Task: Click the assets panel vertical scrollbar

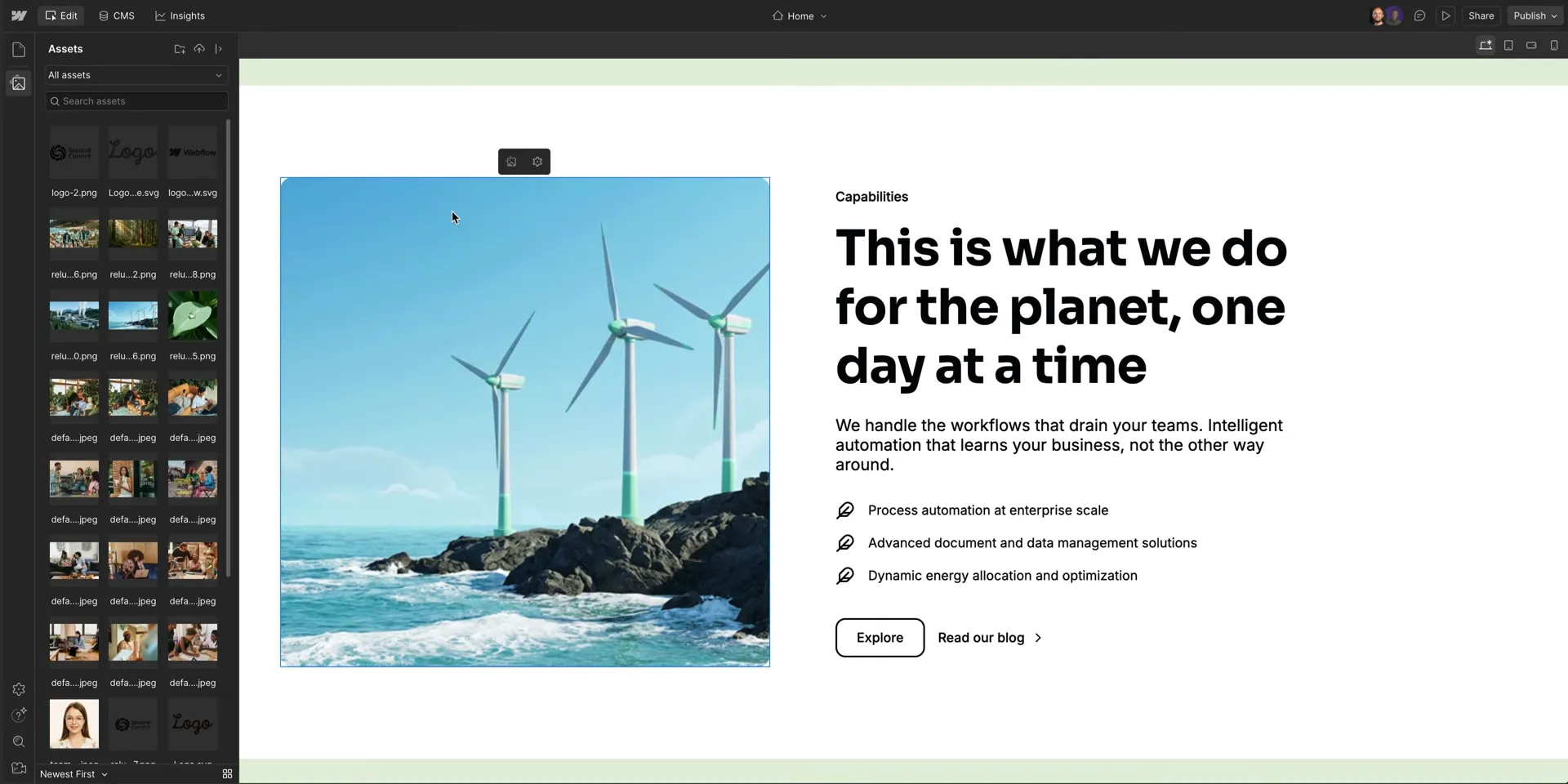Action: pos(228,348)
